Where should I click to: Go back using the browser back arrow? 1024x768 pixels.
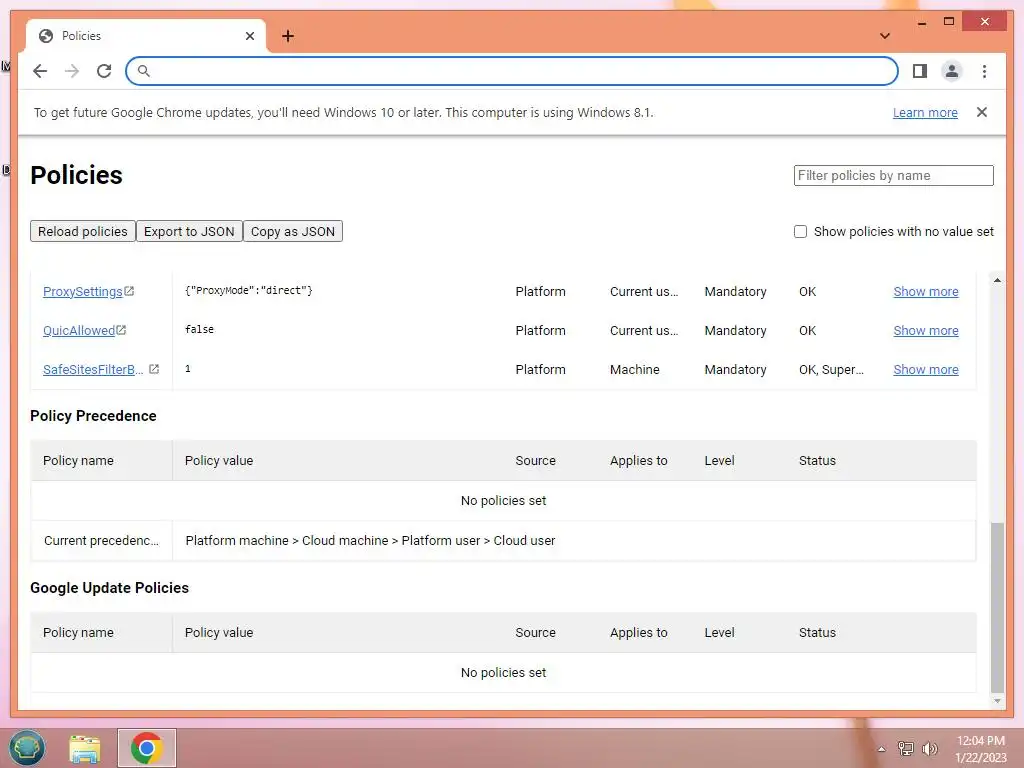[40, 71]
